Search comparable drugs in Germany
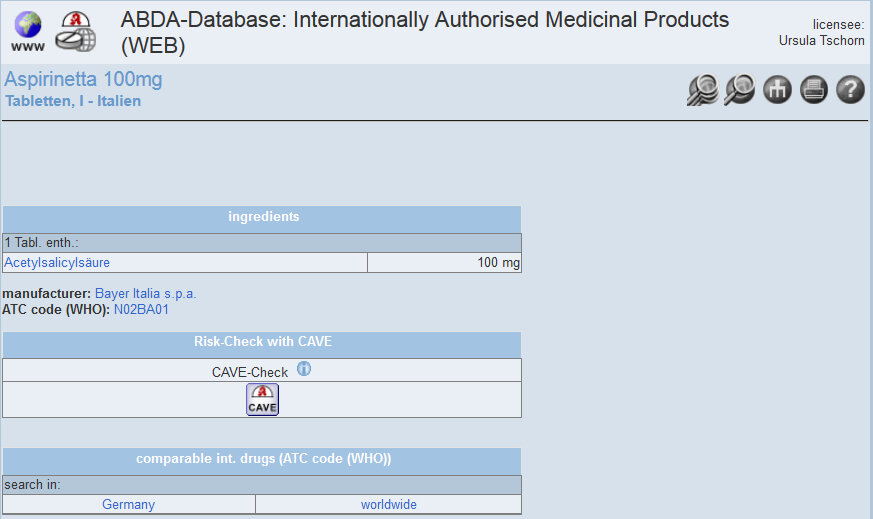This screenshot has width=873, height=519. click(129, 505)
